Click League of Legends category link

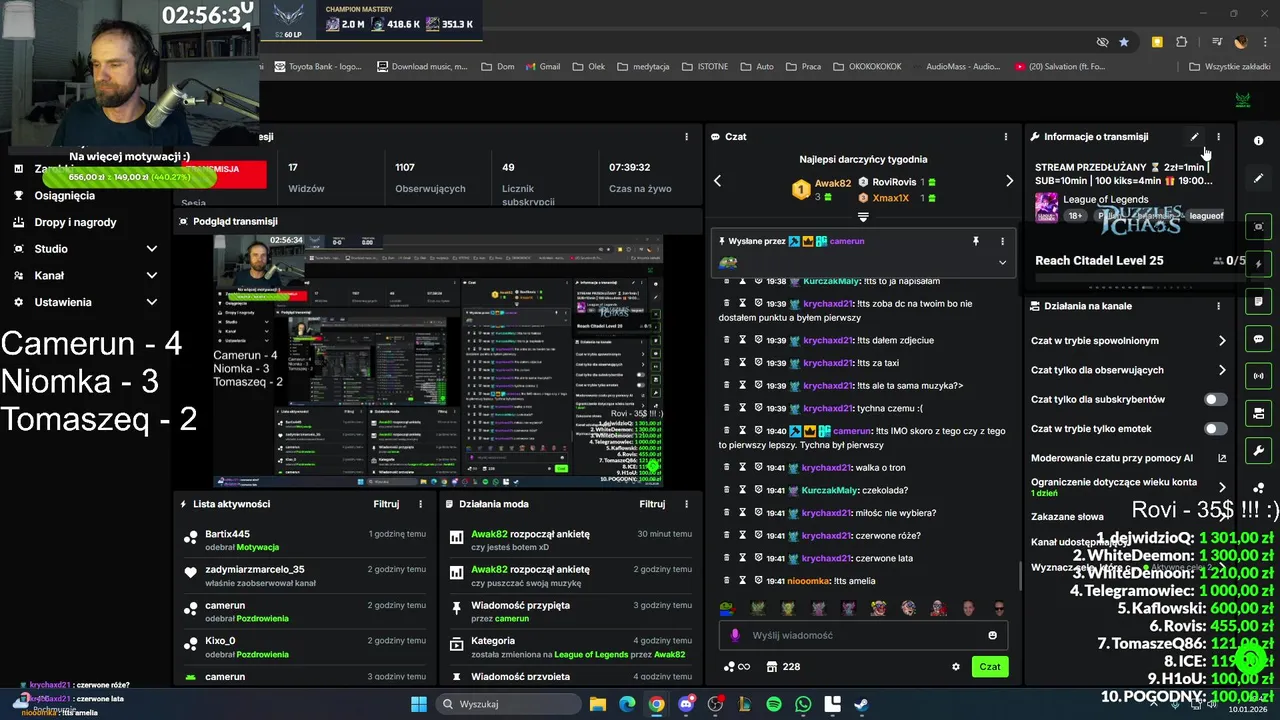click(1106, 199)
